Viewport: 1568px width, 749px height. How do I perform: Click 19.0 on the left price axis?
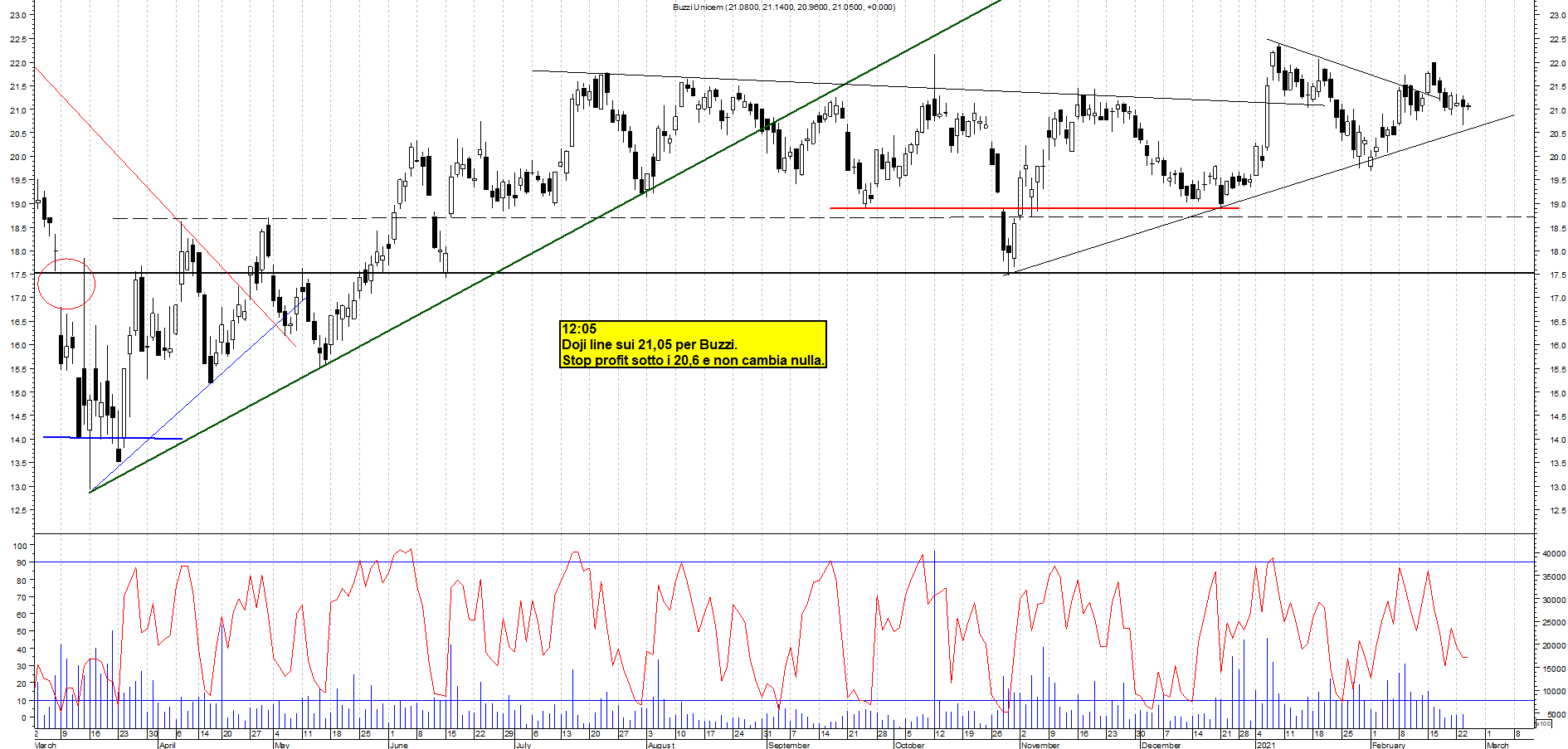(17, 204)
